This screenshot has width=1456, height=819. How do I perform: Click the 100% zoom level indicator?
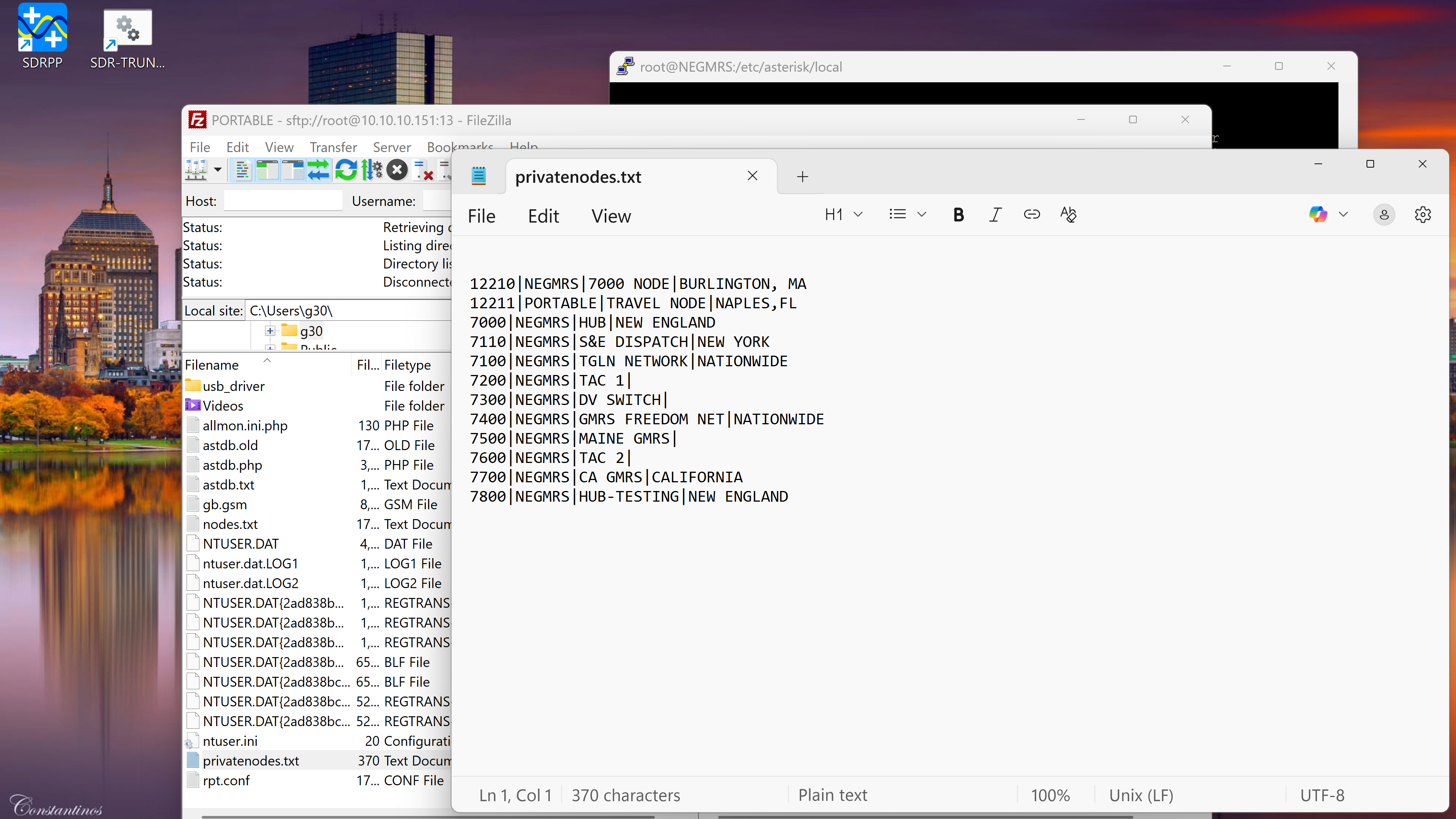(x=1050, y=795)
